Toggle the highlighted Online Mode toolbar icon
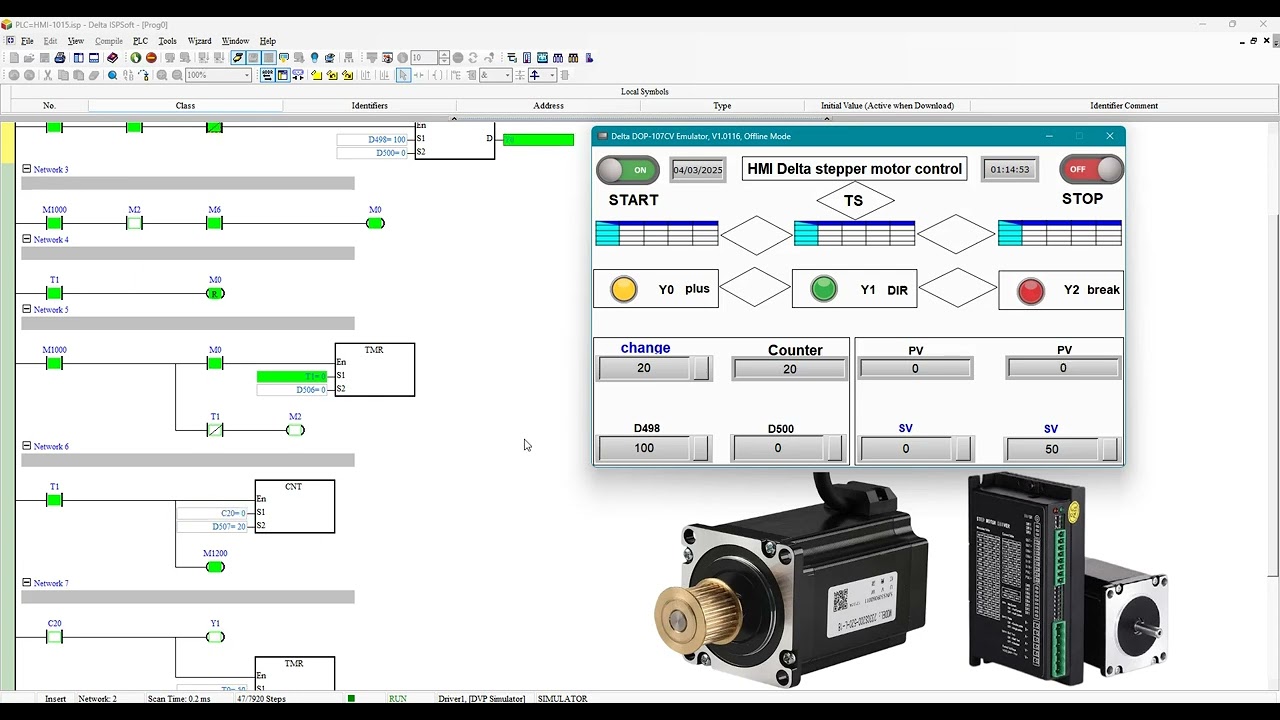Viewport: 1280px width, 720px height. pos(238,58)
